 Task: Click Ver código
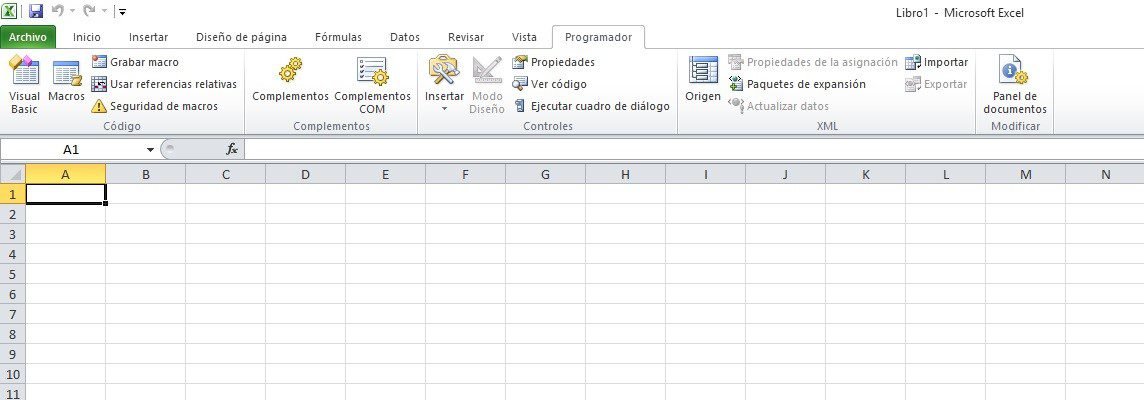(x=549, y=84)
